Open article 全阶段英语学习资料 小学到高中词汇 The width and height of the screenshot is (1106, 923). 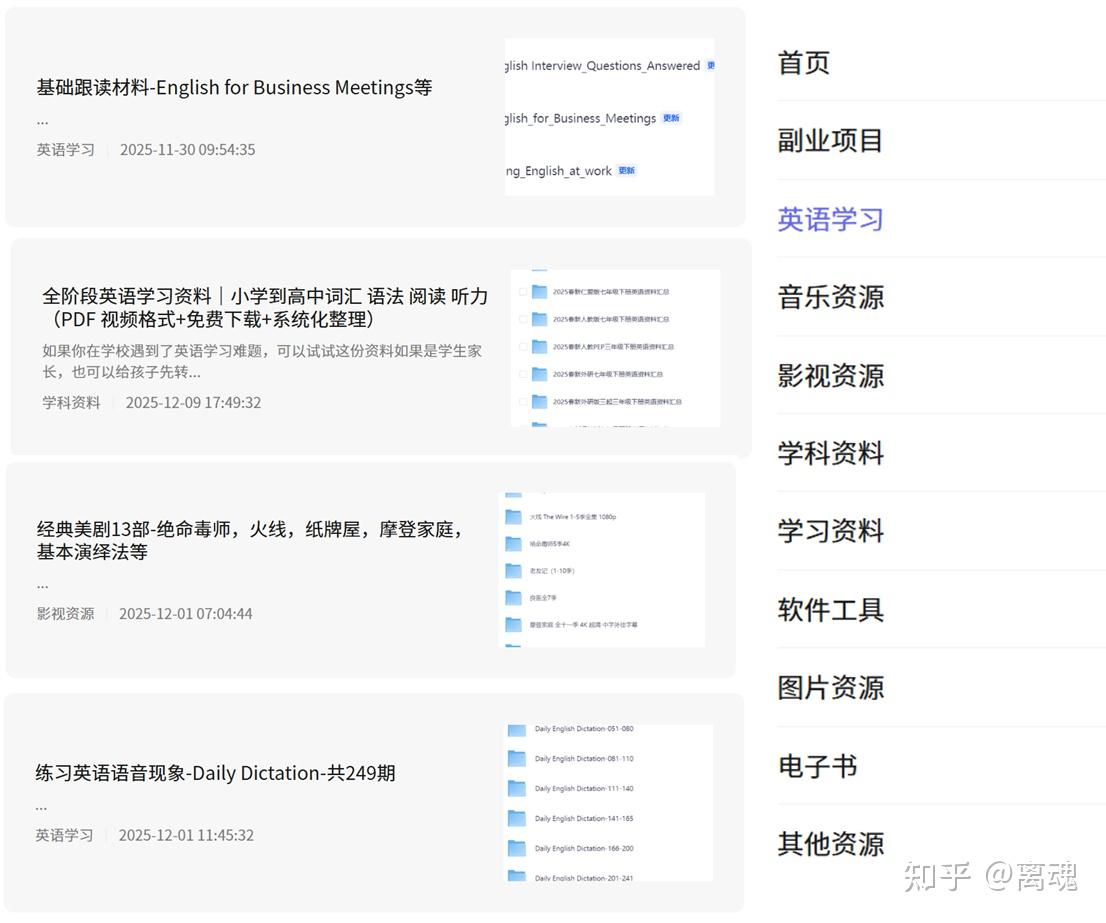click(x=265, y=307)
